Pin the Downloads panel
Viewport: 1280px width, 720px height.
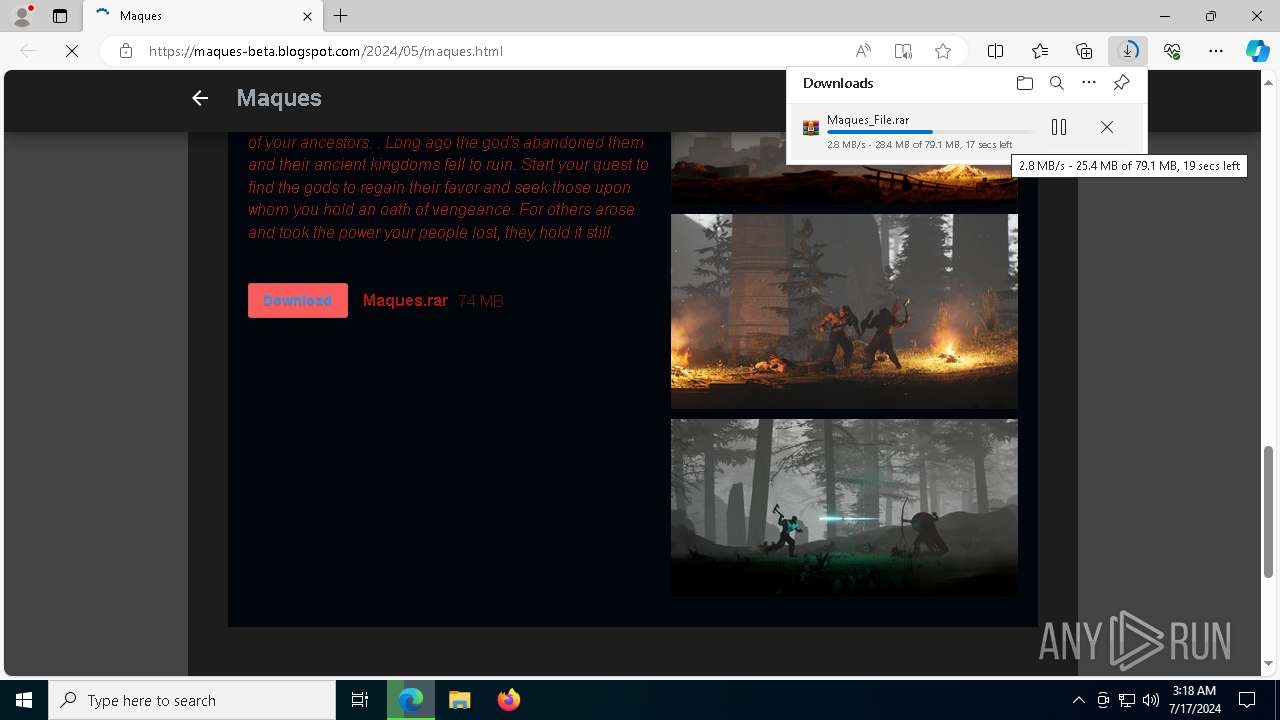[1121, 83]
